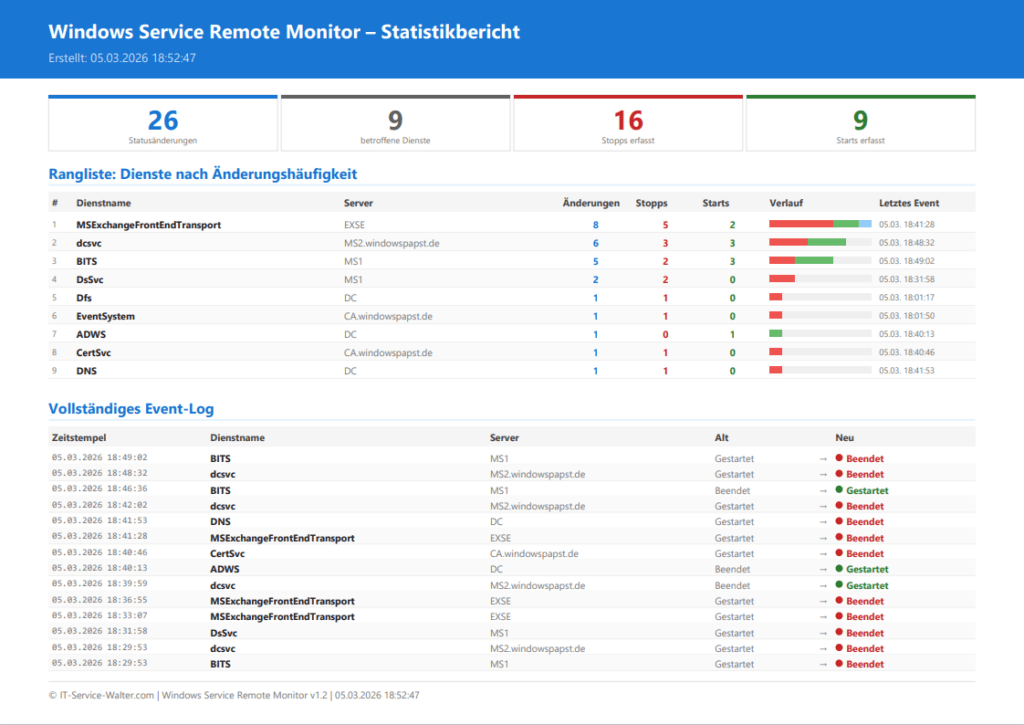
Task: Click the red Beendet dot for dcsvc at 18:48:32
Action: point(839,474)
